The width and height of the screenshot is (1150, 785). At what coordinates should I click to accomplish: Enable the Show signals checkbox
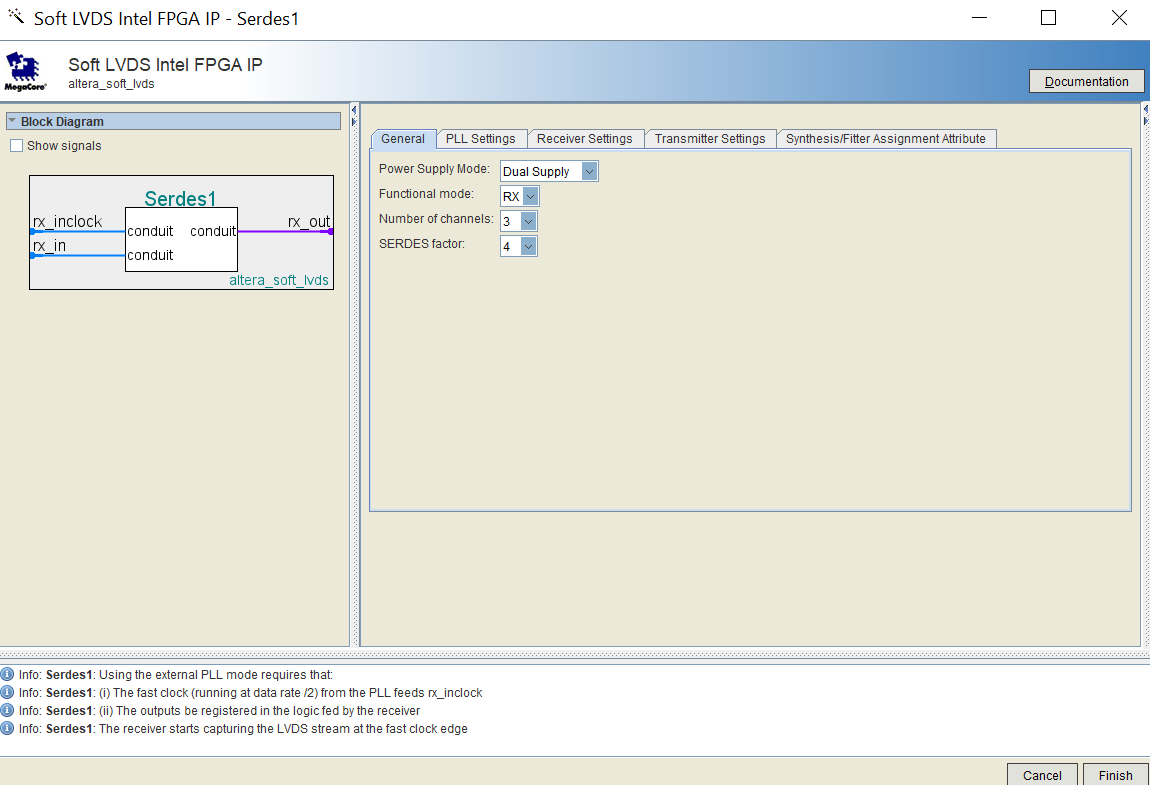(x=16, y=146)
